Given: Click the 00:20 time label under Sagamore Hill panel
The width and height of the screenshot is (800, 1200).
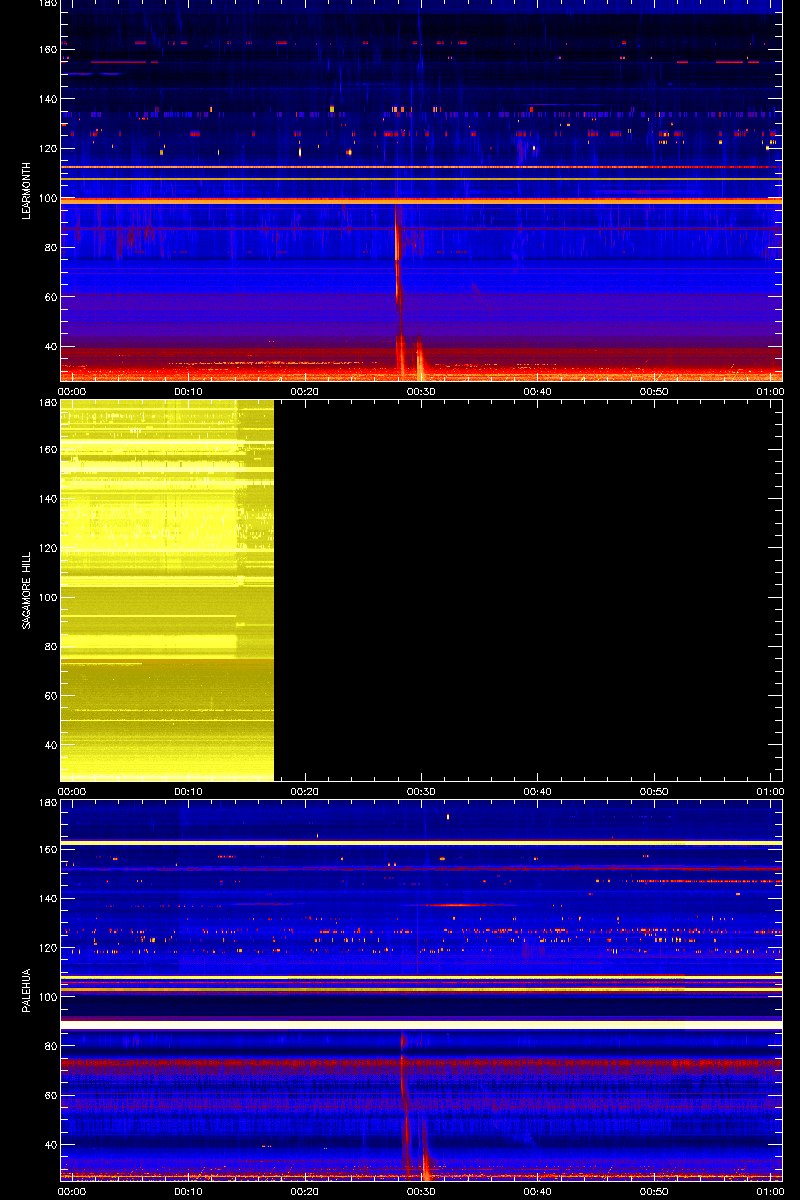Looking at the screenshot, I should [305, 791].
